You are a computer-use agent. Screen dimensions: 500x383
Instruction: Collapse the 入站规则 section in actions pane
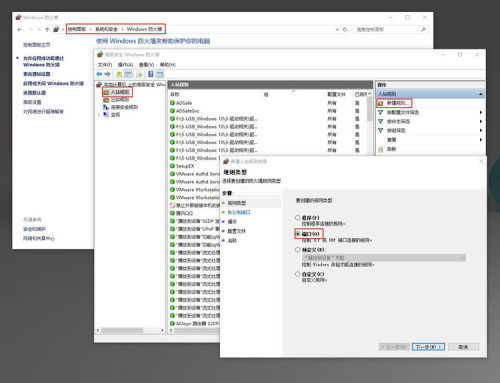click(x=480, y=94)
